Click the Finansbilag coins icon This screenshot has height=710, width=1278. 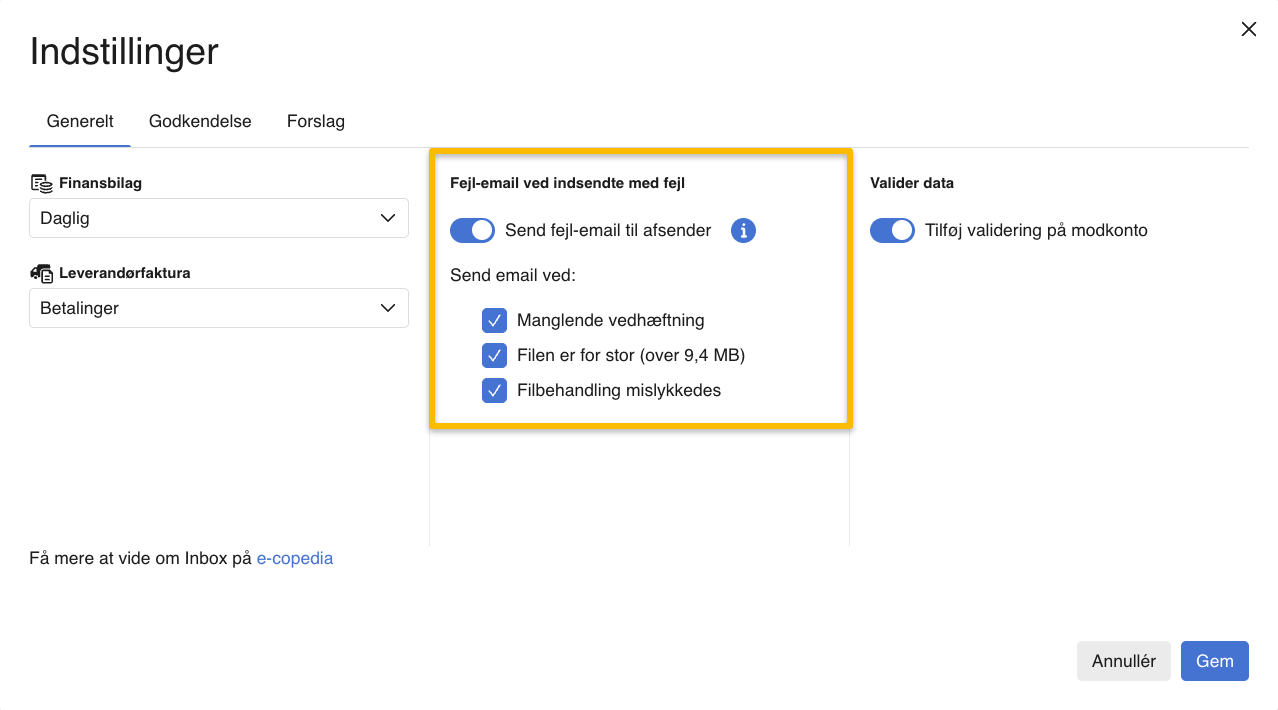tap(41, 183)
